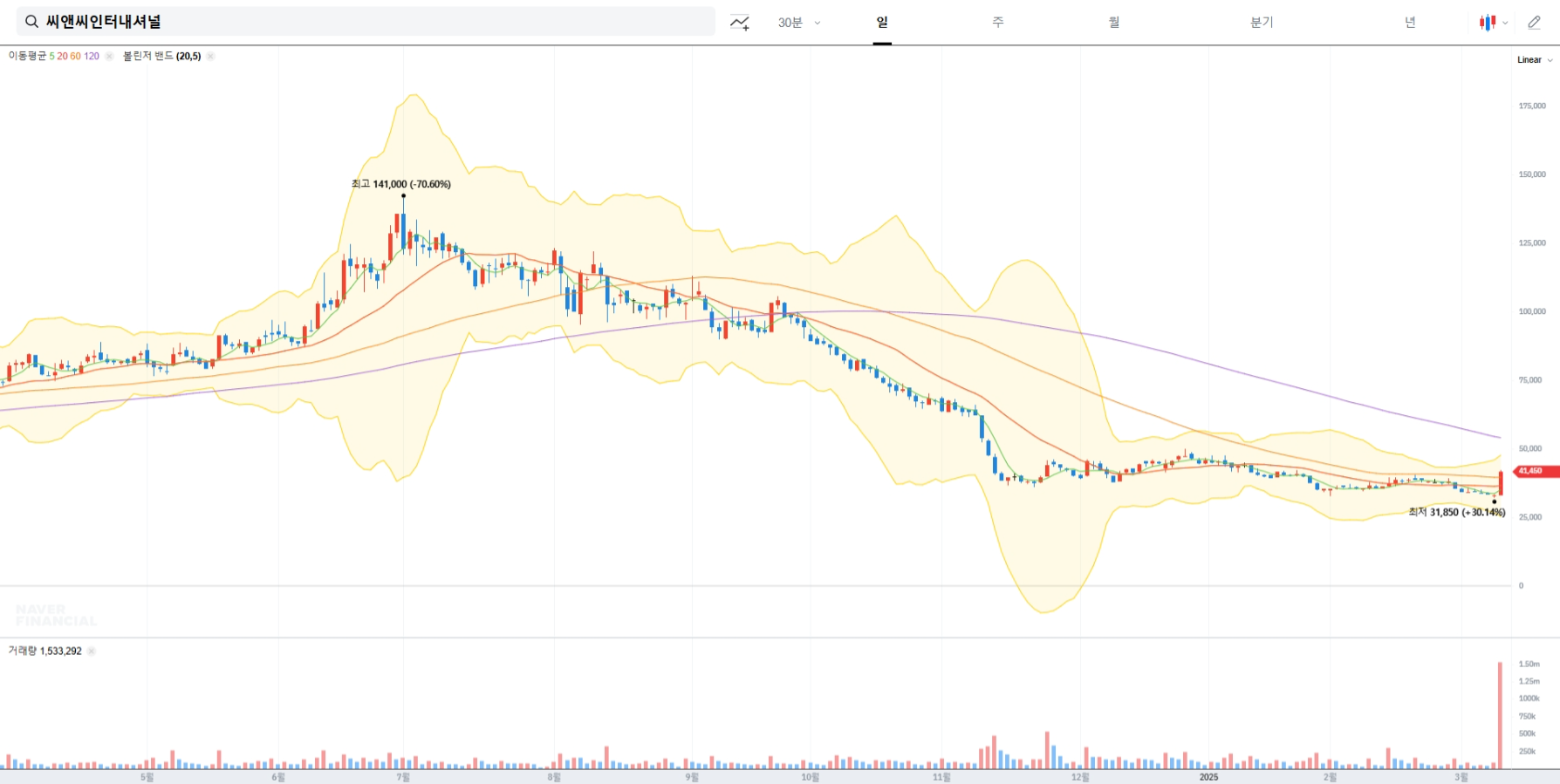The height and width of the screenshot is (784, 1560).
Task: Switch to the 분기 quarterly tab
Action: pyautogui.click(x=1262, y=23)
